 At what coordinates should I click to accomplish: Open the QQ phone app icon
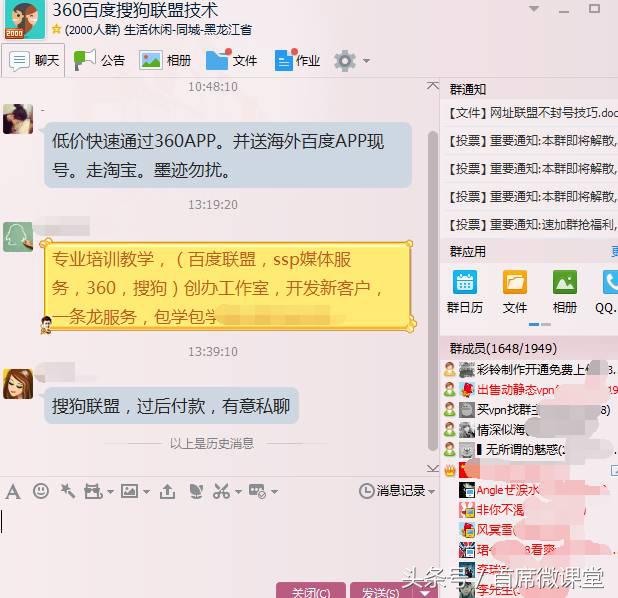[610, 282]
